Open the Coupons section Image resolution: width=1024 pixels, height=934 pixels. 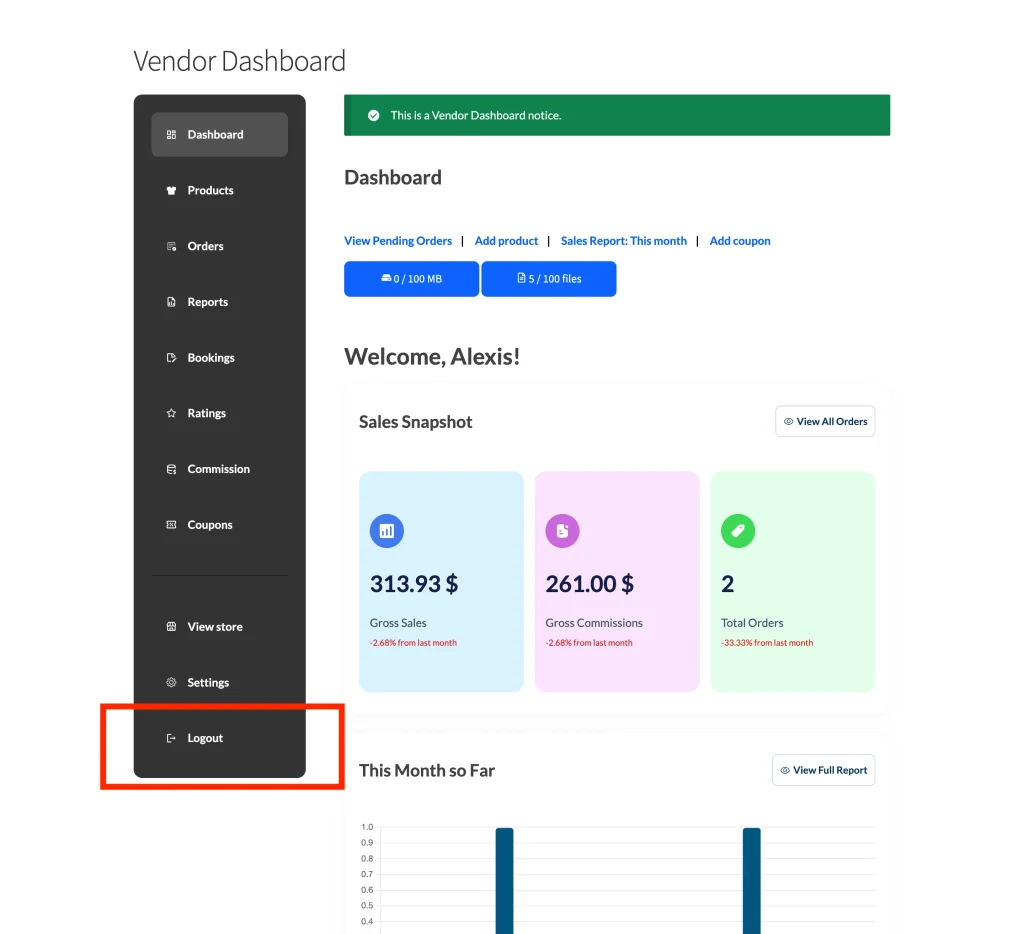tap(219, 524)
